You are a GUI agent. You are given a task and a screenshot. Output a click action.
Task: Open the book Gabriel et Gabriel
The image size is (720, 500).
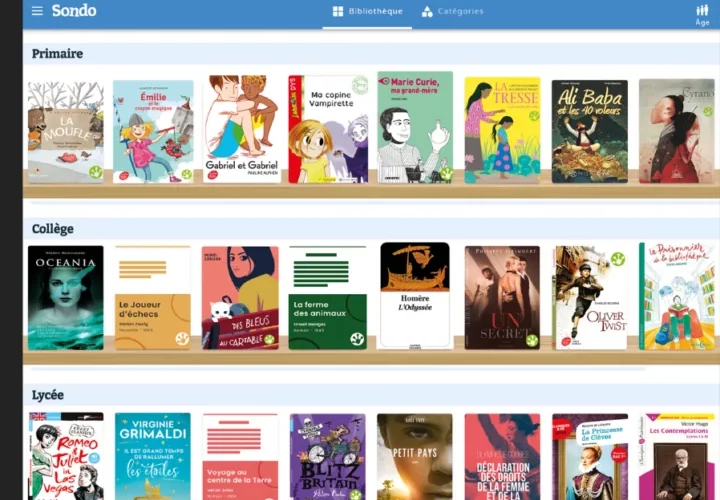coord(242,129)
